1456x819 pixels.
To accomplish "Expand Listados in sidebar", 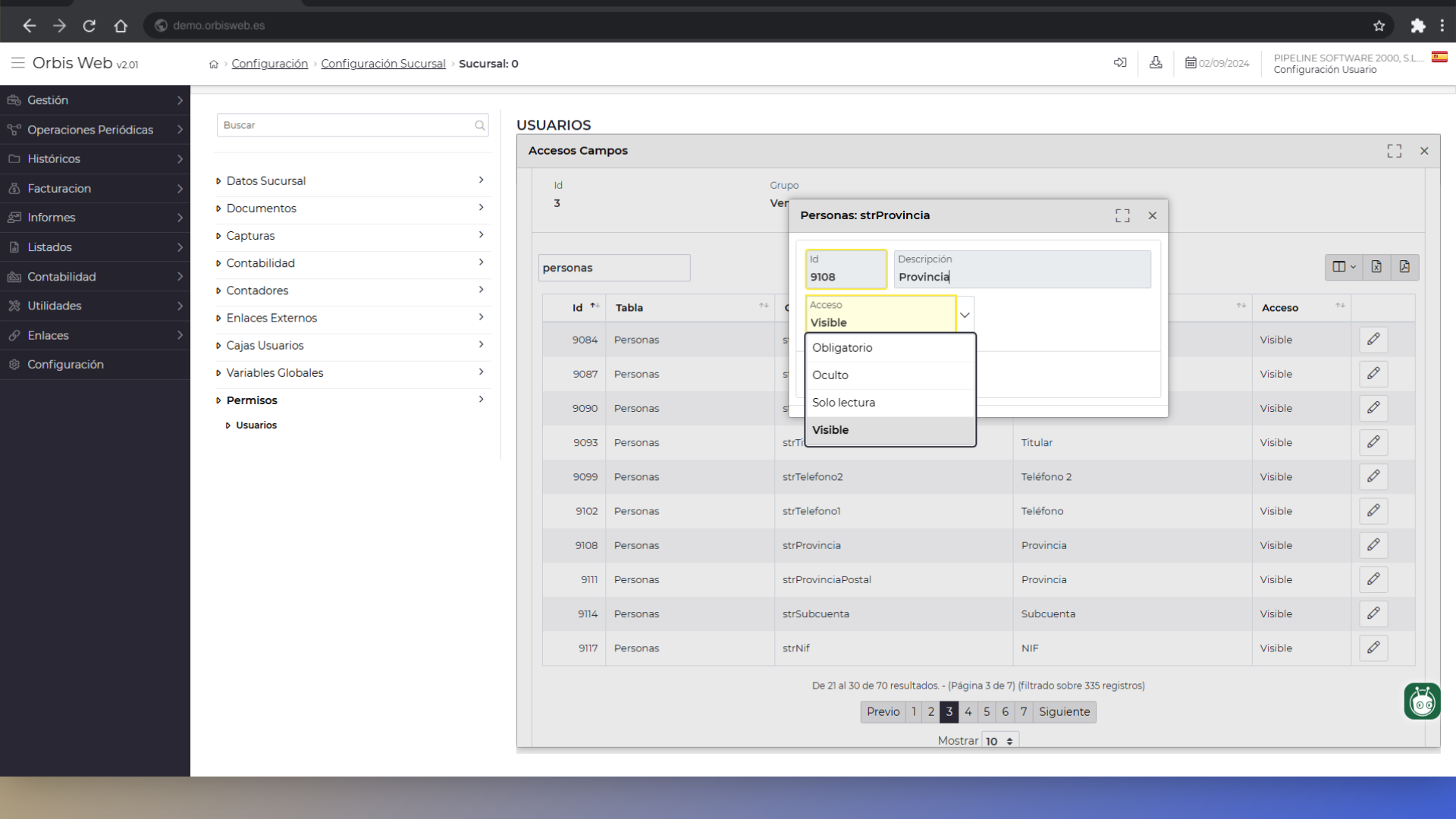I will [x=95, y=247].
